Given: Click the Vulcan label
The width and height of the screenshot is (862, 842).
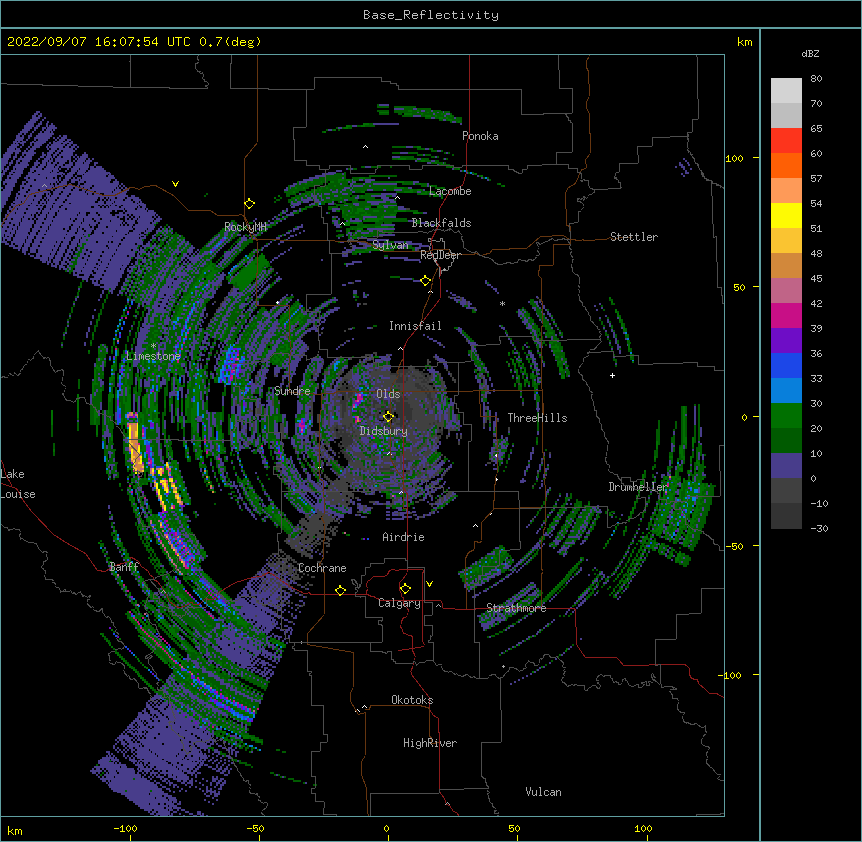Looking at the screenshot, I should pos(543,792).
